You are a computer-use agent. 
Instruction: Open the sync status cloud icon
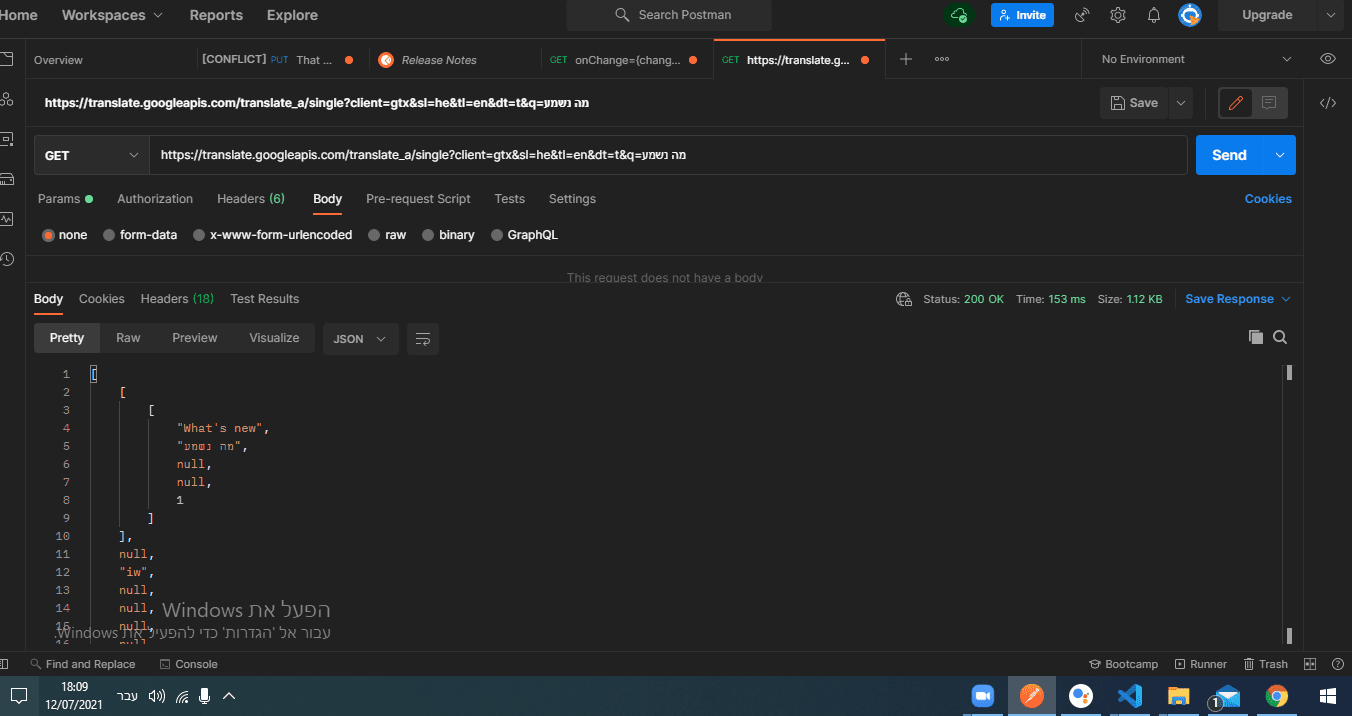(x=958, y=15)
